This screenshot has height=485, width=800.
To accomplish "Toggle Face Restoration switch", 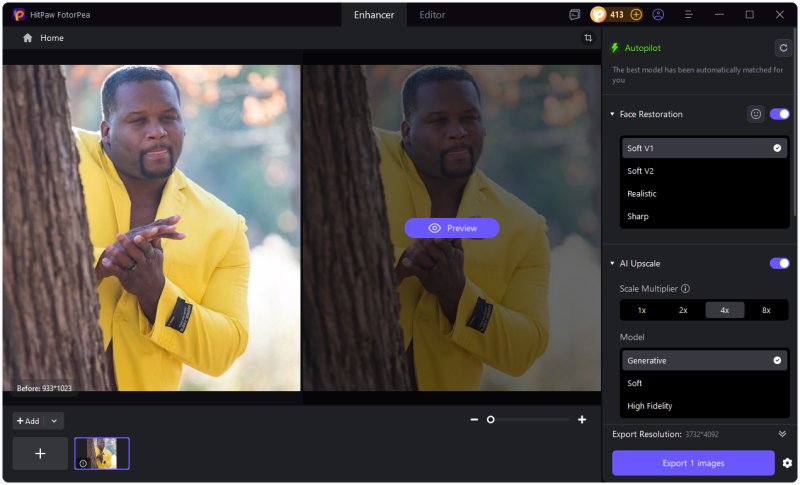I will [780, 114].
